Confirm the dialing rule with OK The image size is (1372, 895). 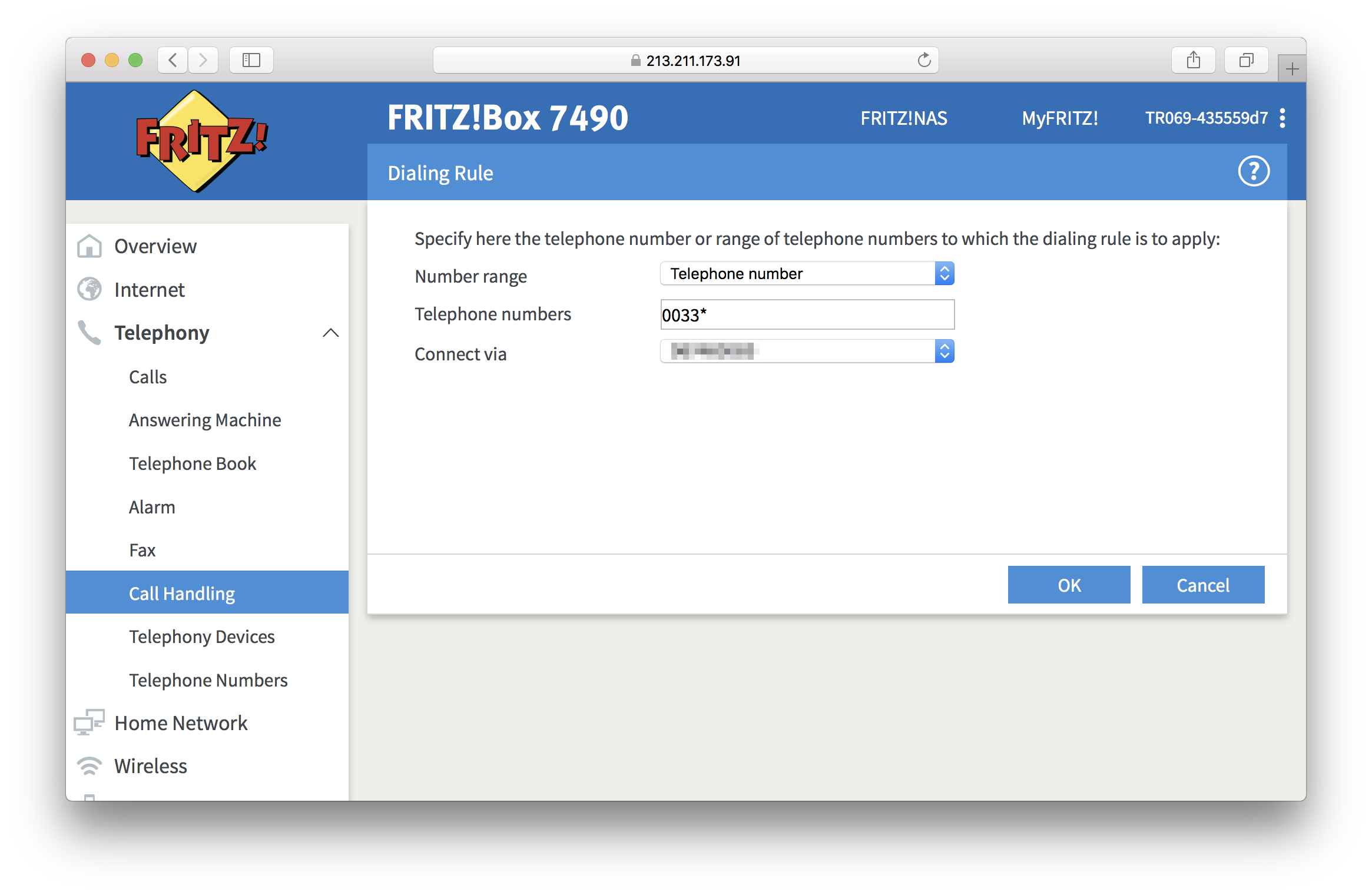[1069, 585]
